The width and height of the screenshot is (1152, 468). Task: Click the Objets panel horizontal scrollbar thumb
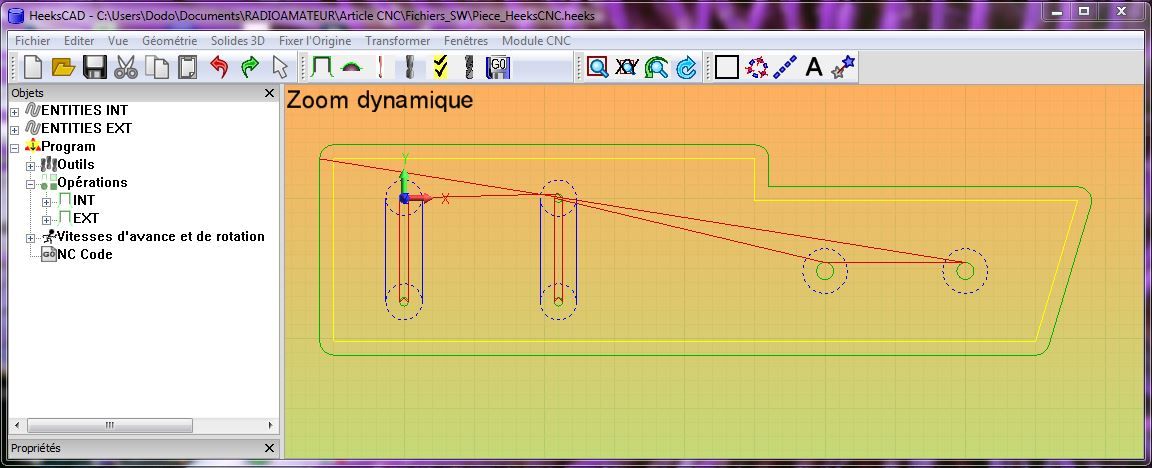(110, 425)
